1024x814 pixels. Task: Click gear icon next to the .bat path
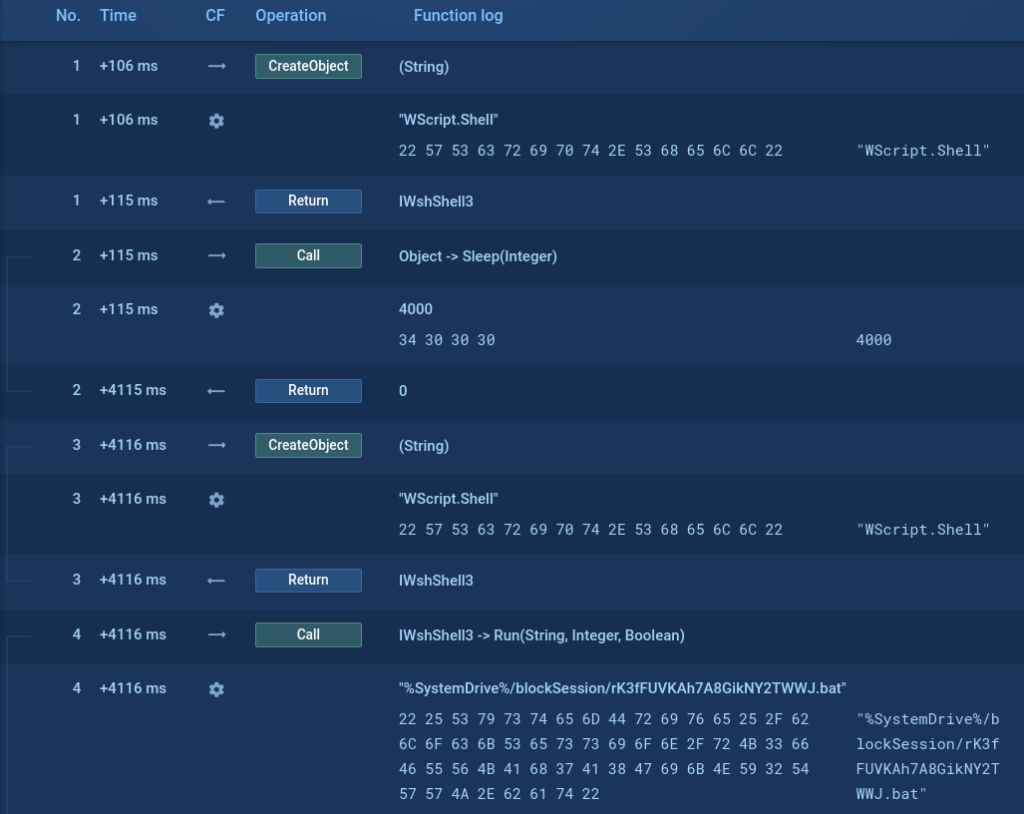point(216,689)
